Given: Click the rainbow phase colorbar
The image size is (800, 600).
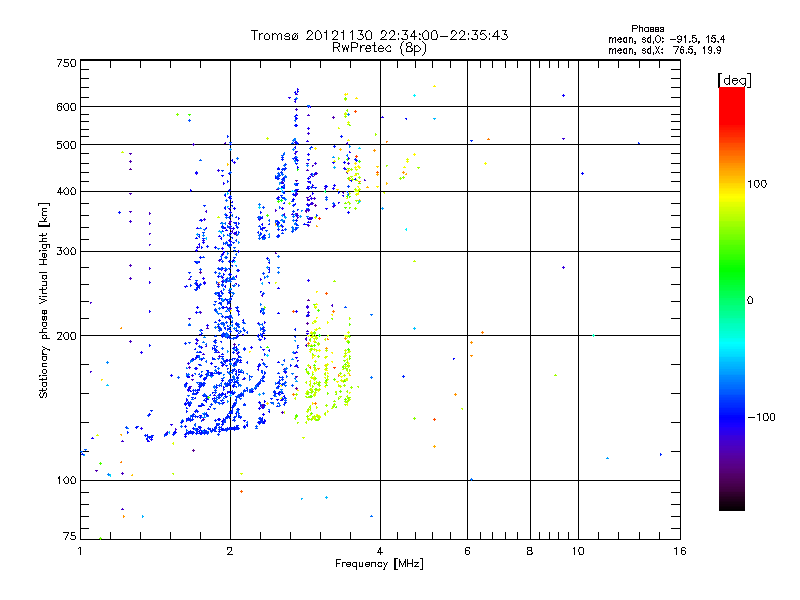Looking at the screenshot, I should pos(732,298).
